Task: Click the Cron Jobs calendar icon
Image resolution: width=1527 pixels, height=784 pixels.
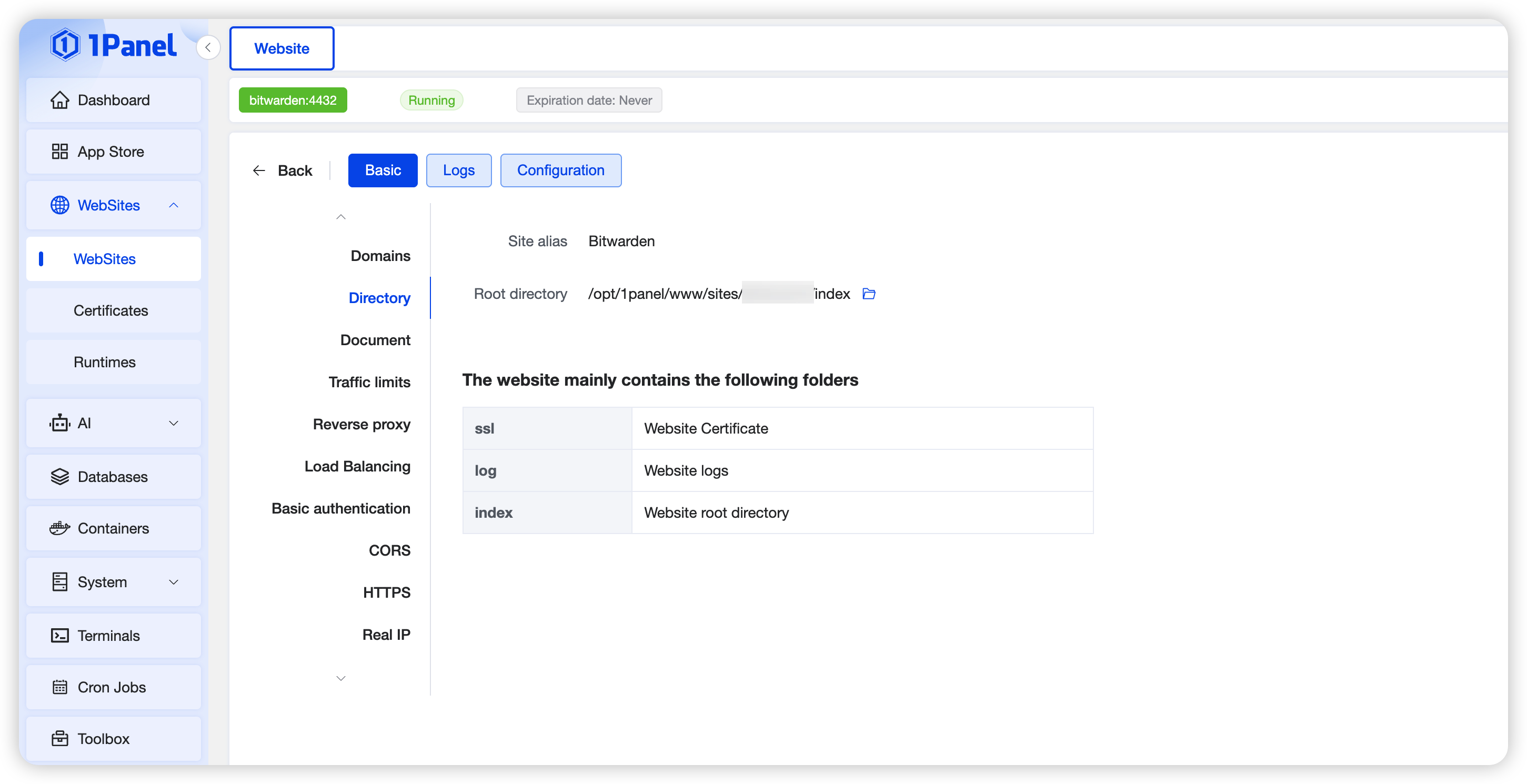Action: (59, 687)
